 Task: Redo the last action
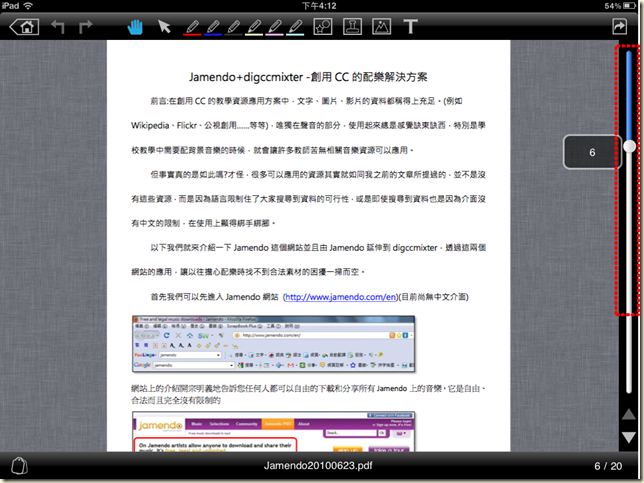85,27
